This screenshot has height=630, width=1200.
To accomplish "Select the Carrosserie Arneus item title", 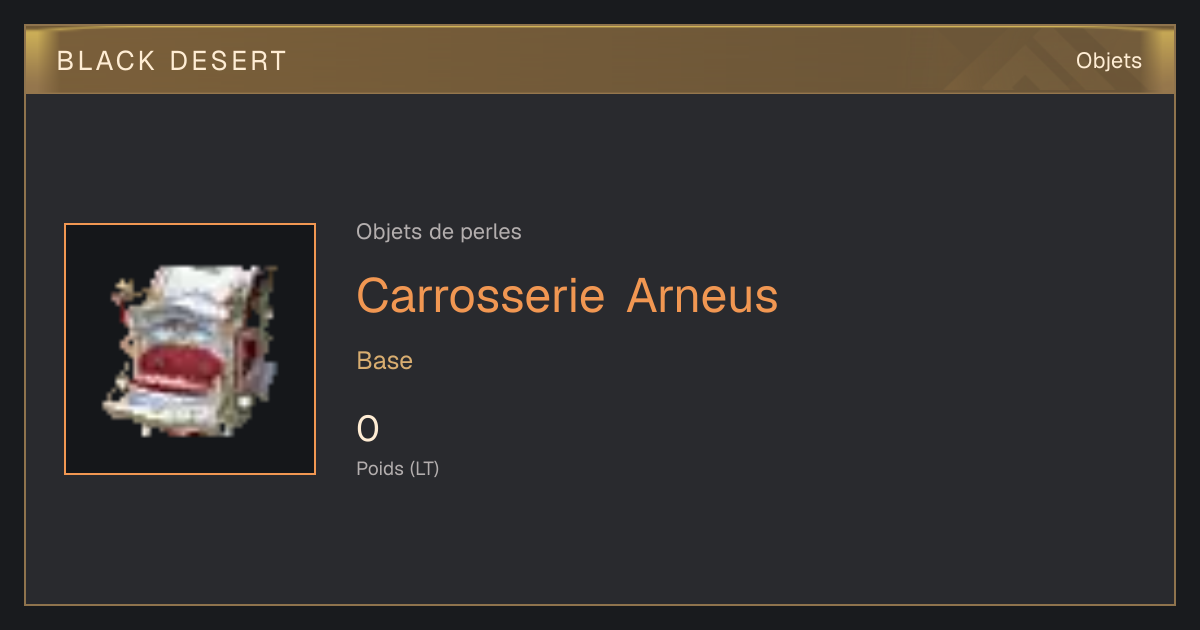I will [567, 296].
